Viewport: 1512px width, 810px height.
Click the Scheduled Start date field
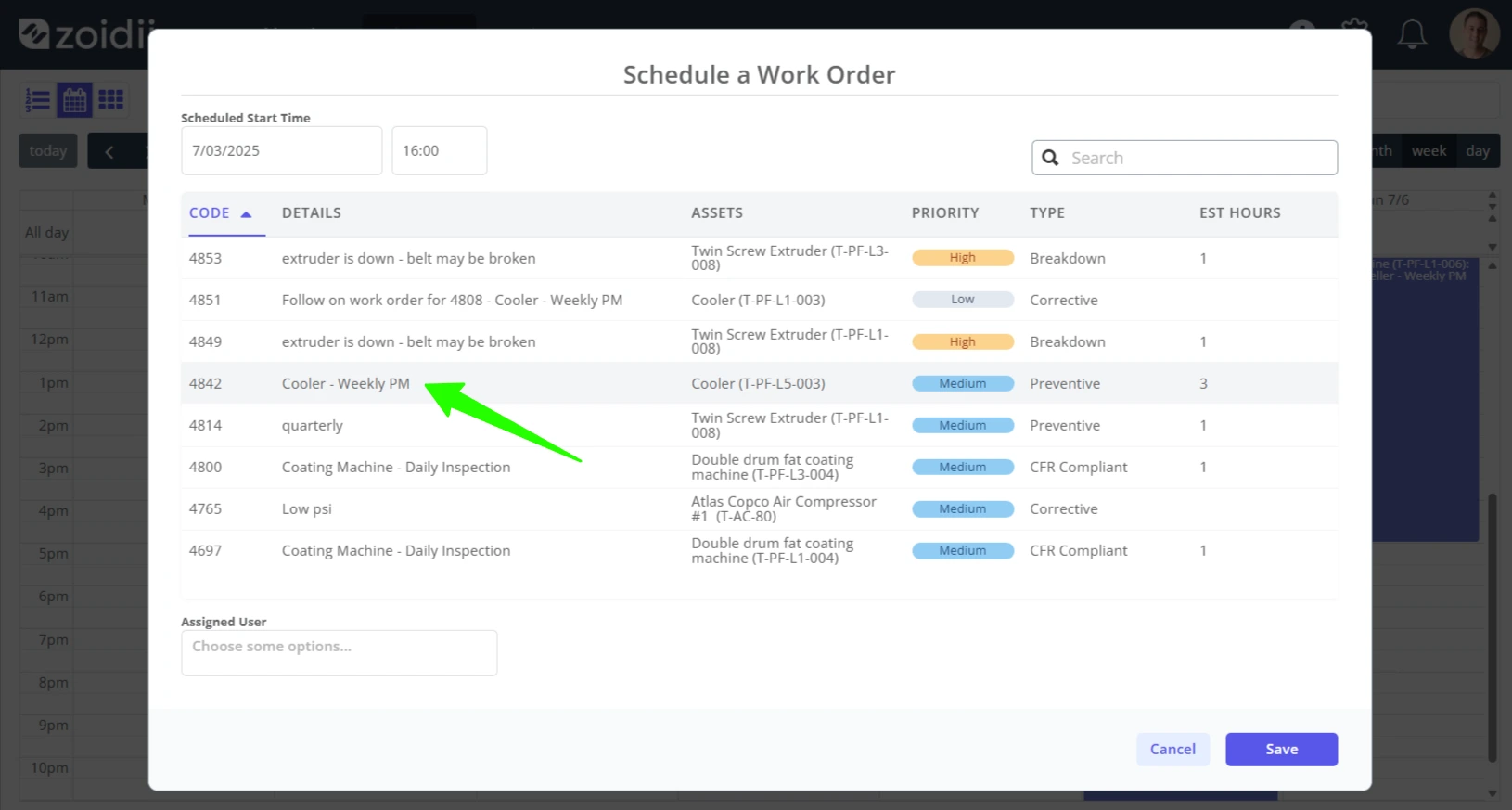[281, 150]
